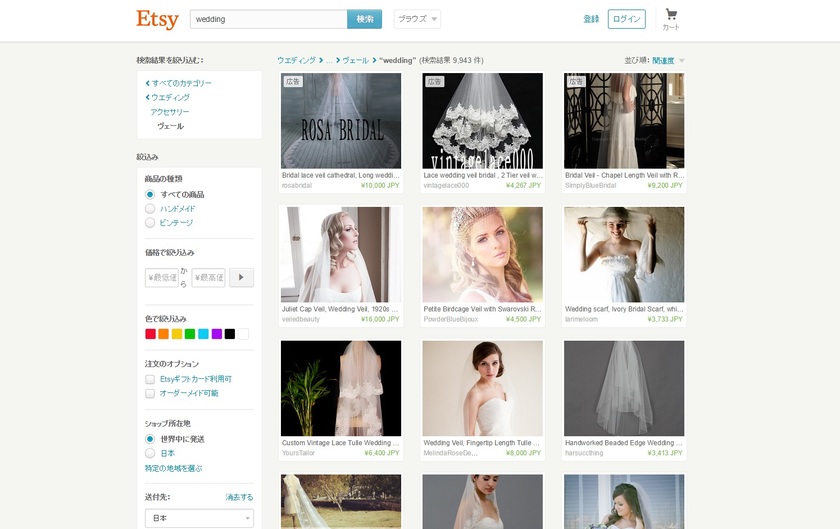This screenshot has height=529, width=840.
Task: Click the PowderBlueBijoux shop name
Action: [x=451, y=319]
